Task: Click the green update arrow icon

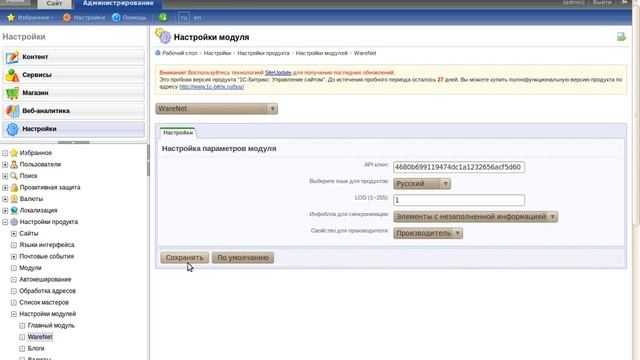Action: [x=163, y=17]
